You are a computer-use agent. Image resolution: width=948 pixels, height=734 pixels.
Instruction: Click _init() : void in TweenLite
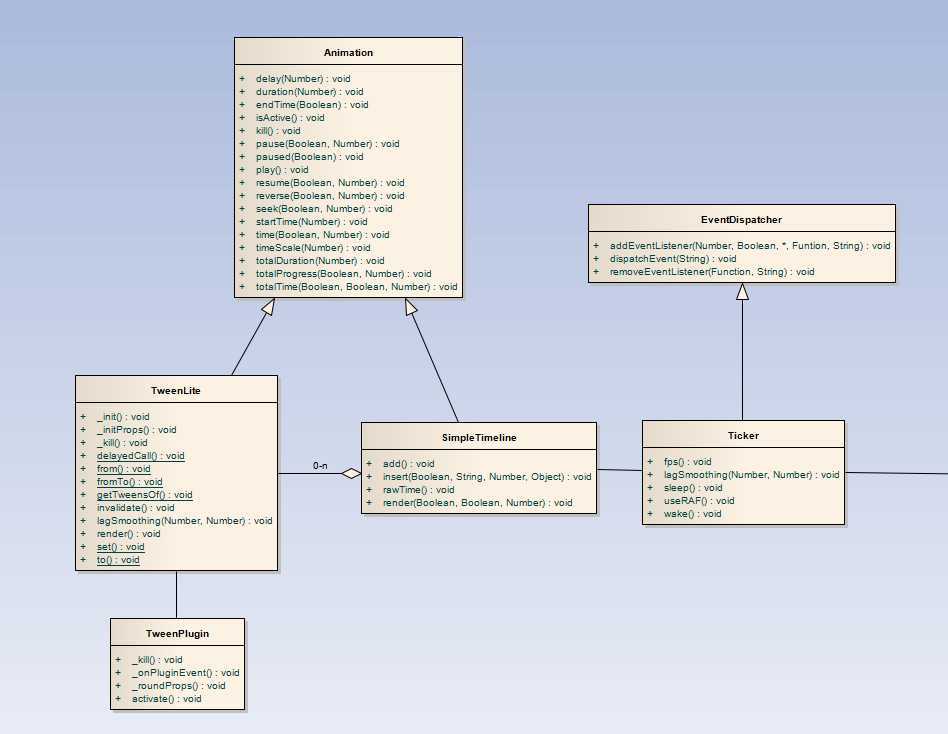coord(123,417)
